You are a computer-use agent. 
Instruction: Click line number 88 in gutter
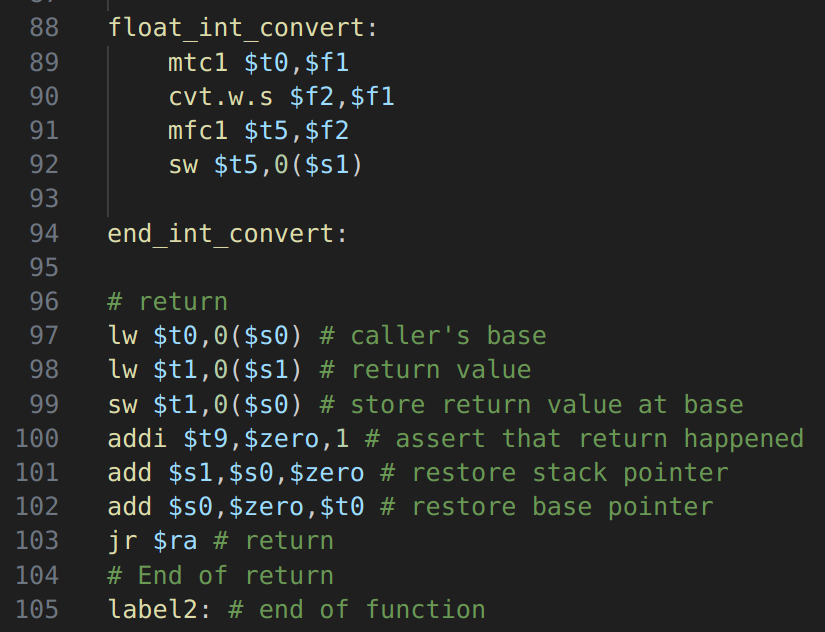tap(44, 27)
